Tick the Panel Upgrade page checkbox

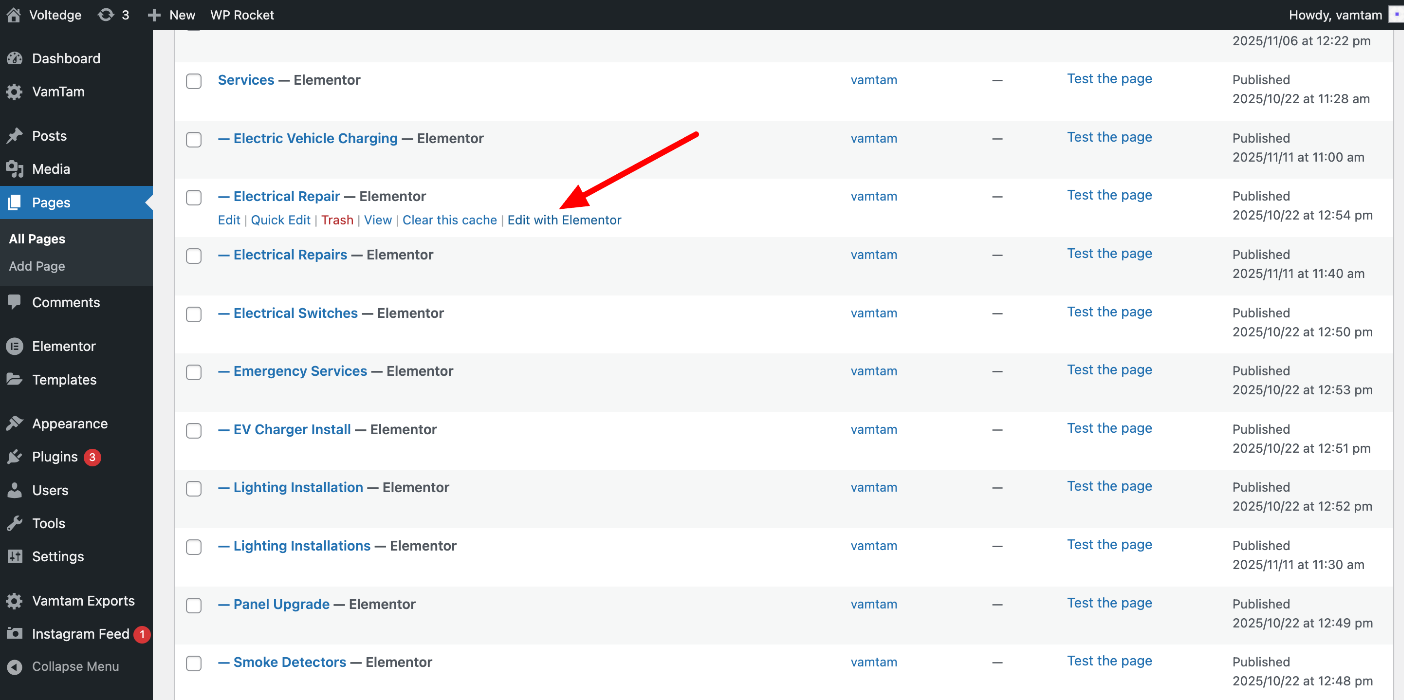(x=194, y=605)
